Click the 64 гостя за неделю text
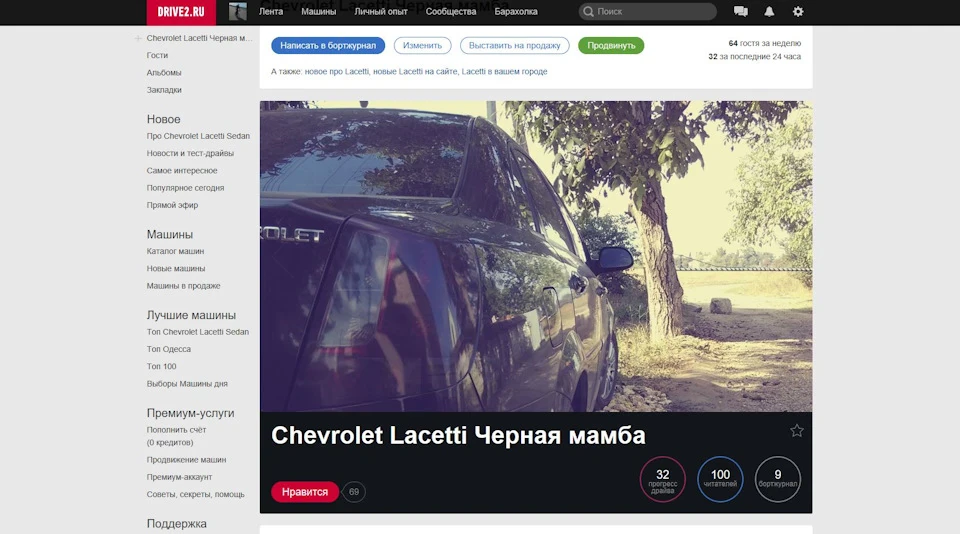960x534 pixels. (764, 43)
